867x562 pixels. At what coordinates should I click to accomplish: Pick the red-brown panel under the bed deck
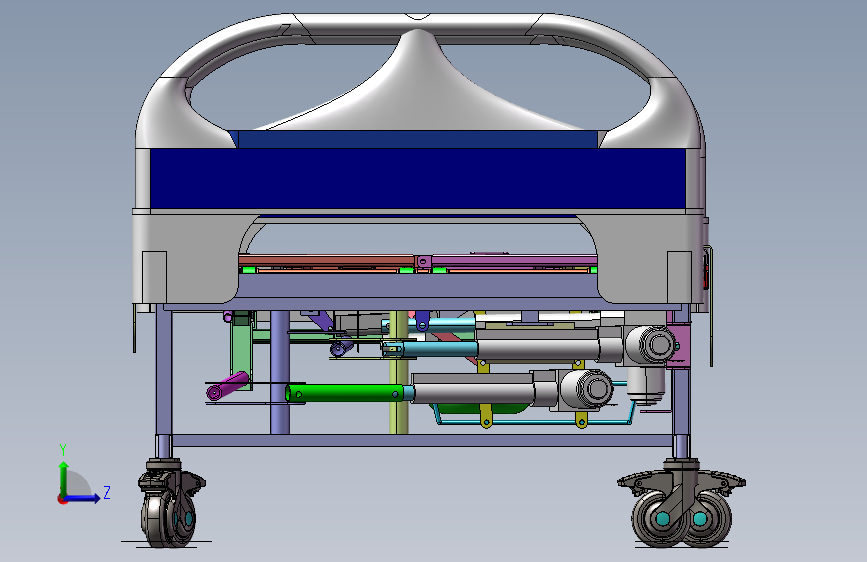[326, 260]
